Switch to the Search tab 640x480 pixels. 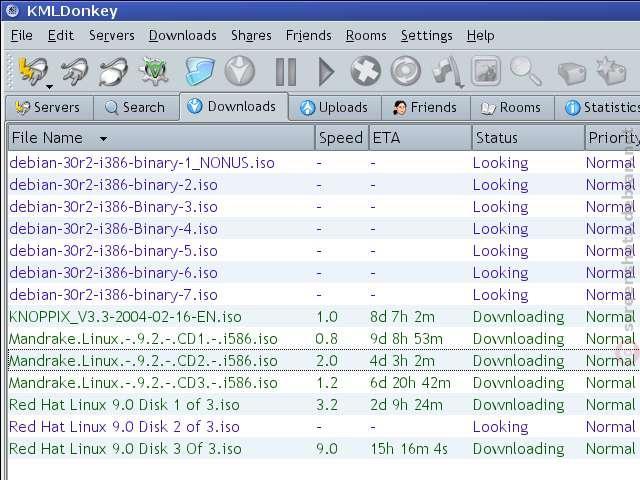[x=136, y=108]
